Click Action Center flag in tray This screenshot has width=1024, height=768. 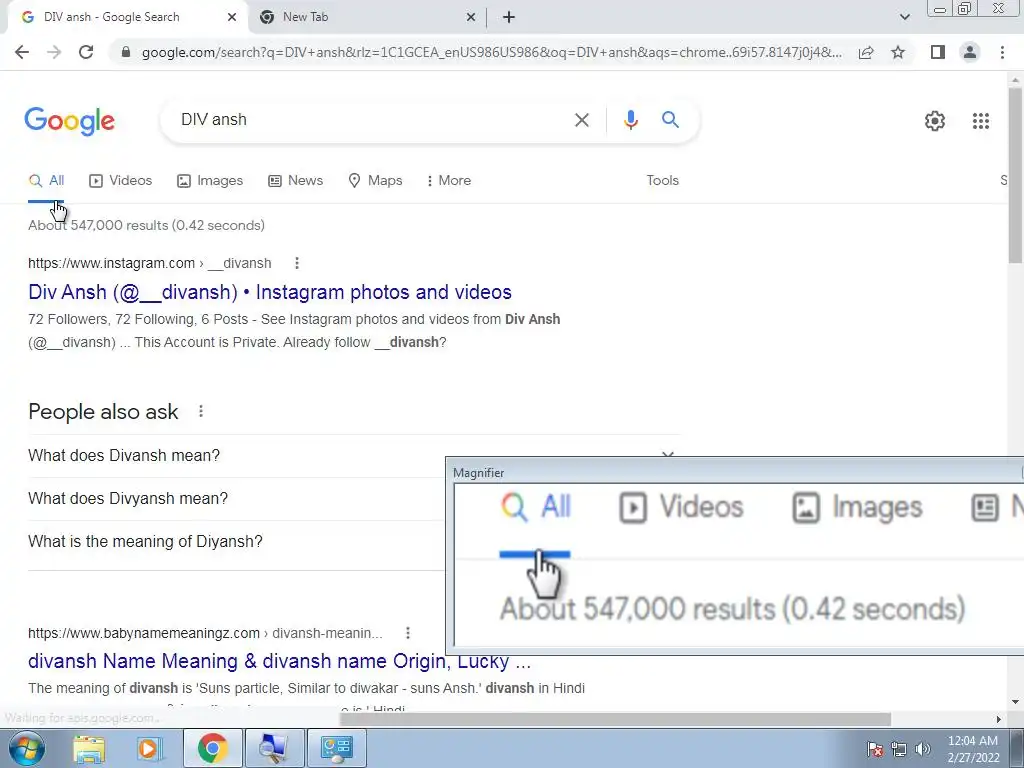pos(875,749)
